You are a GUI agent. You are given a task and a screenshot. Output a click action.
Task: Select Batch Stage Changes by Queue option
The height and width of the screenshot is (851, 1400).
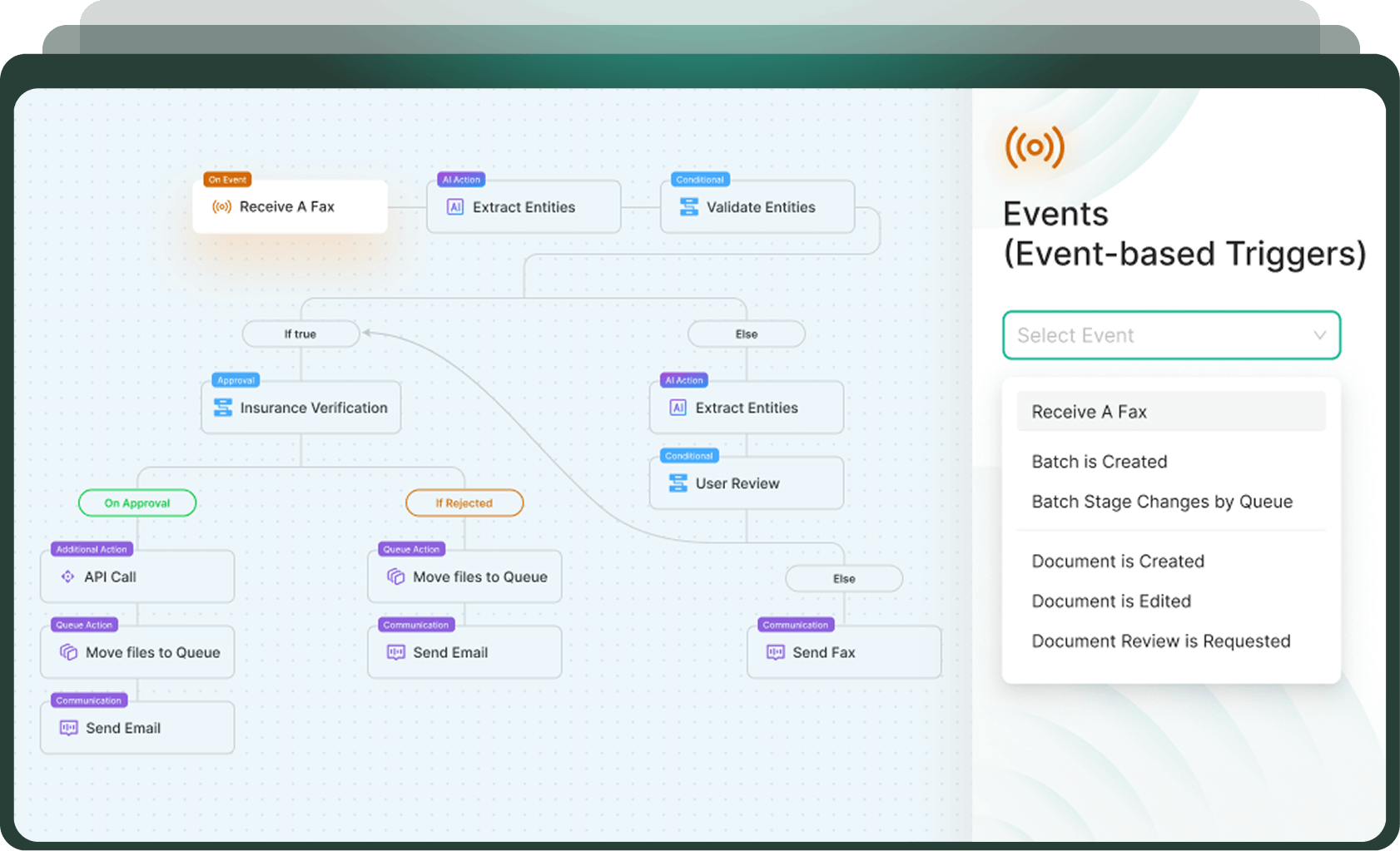pyautogui.click(x=1162, y=502)
